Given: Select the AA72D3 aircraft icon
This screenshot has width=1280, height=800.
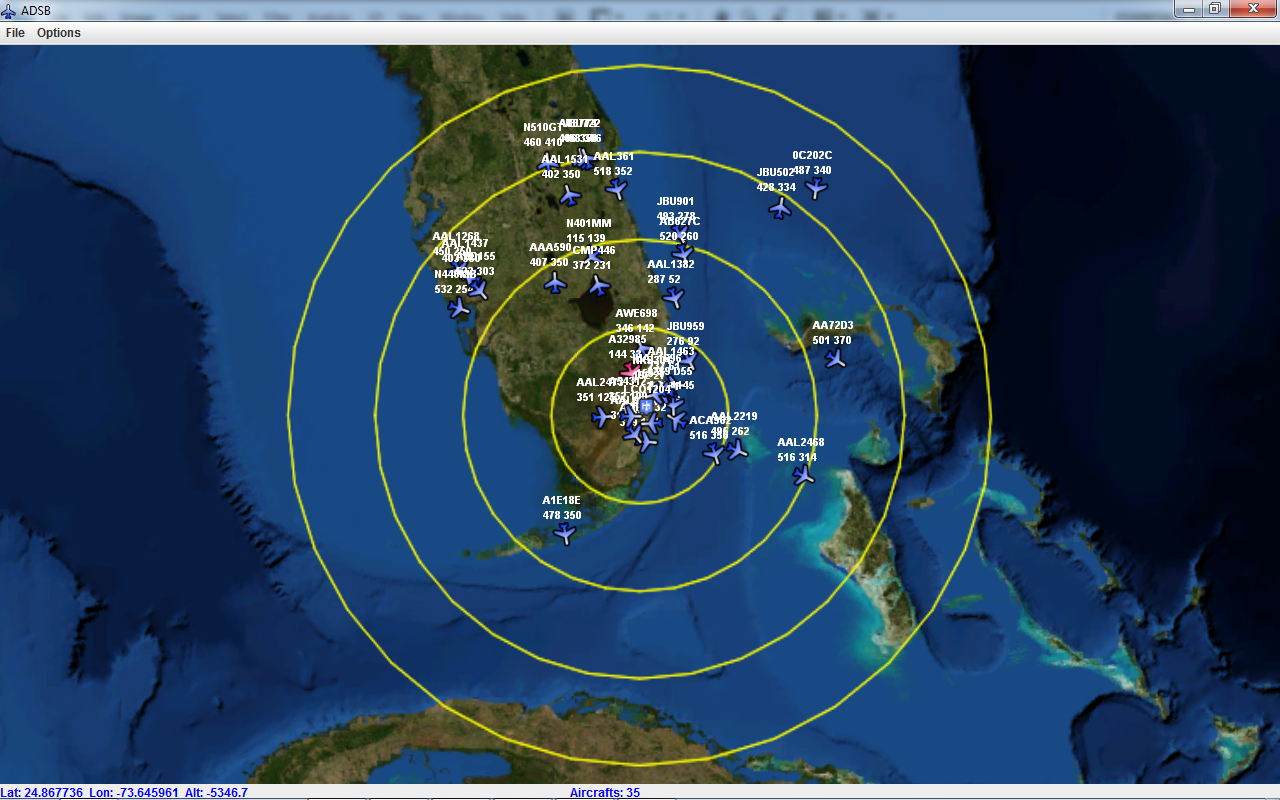Looking at the screenshot, I should pyautogui.click(x=835, y=358).
